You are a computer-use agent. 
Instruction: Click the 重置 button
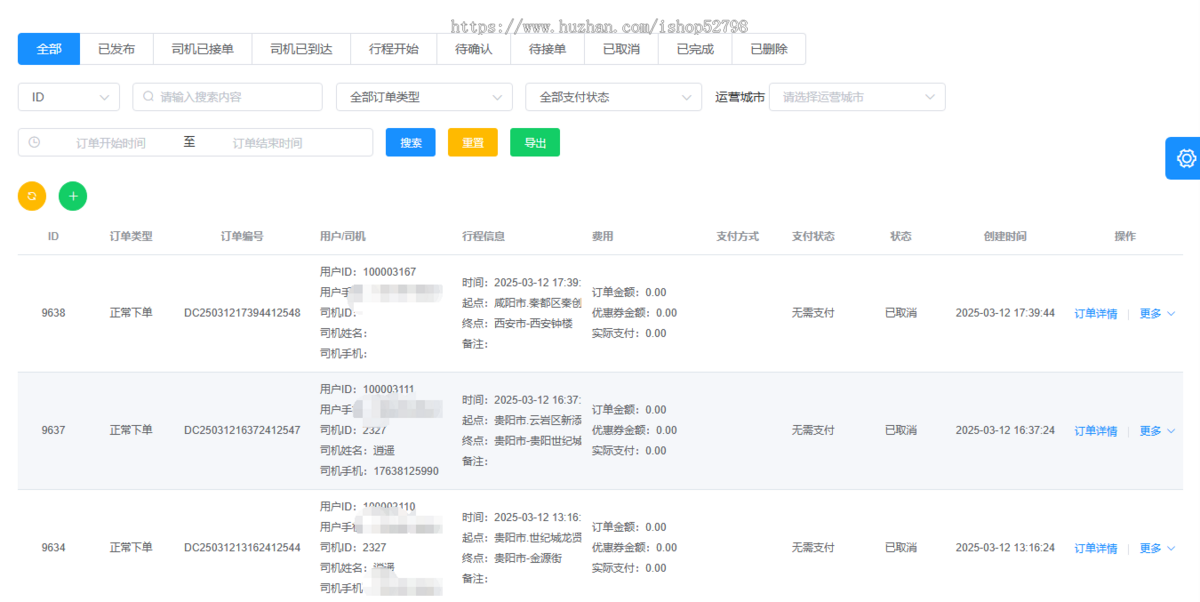[x=473, y=143]
